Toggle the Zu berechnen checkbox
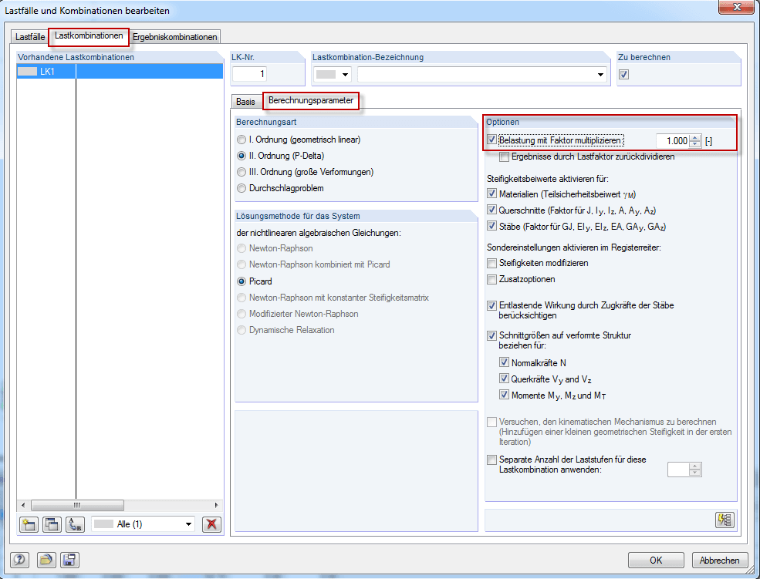 click(x=624, y=75)
